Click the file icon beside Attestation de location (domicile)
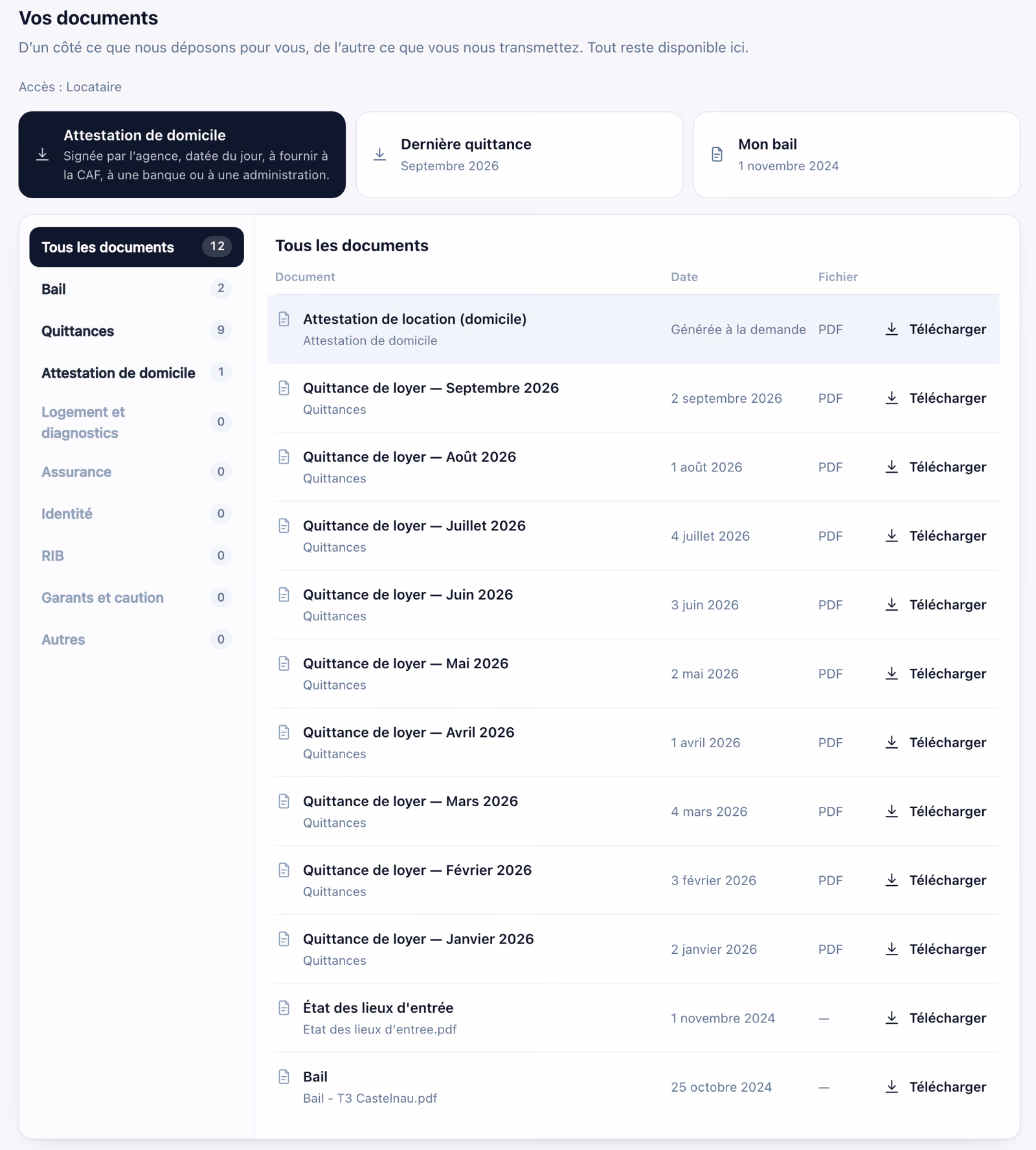1036x1150 pixels. point(284,319)
